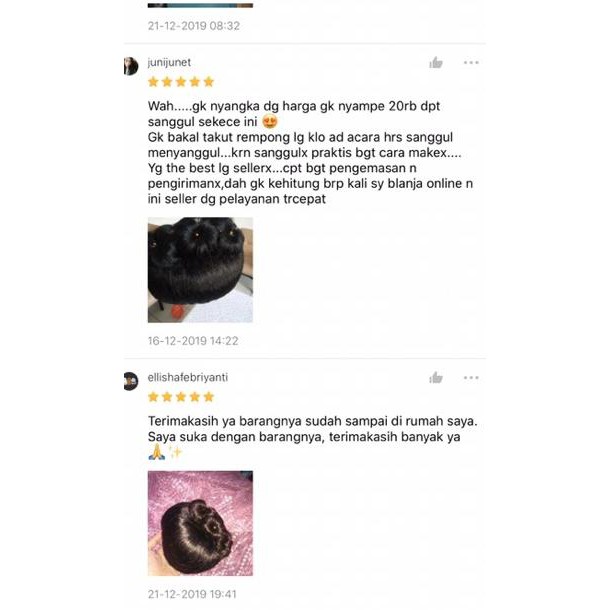Open three-dot menu on ellishafebriyanti's review
This screenshot has height=610, width=610.
[471, 377]
